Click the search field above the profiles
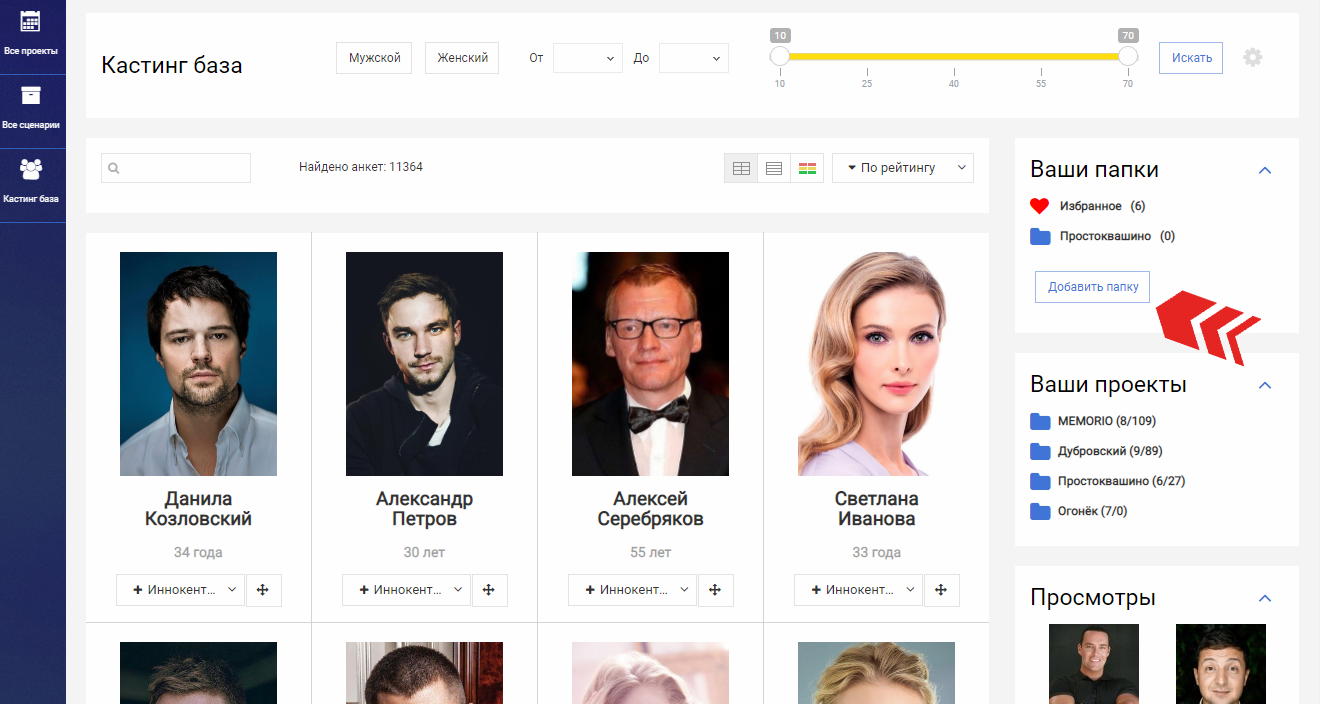 [176, 168]
